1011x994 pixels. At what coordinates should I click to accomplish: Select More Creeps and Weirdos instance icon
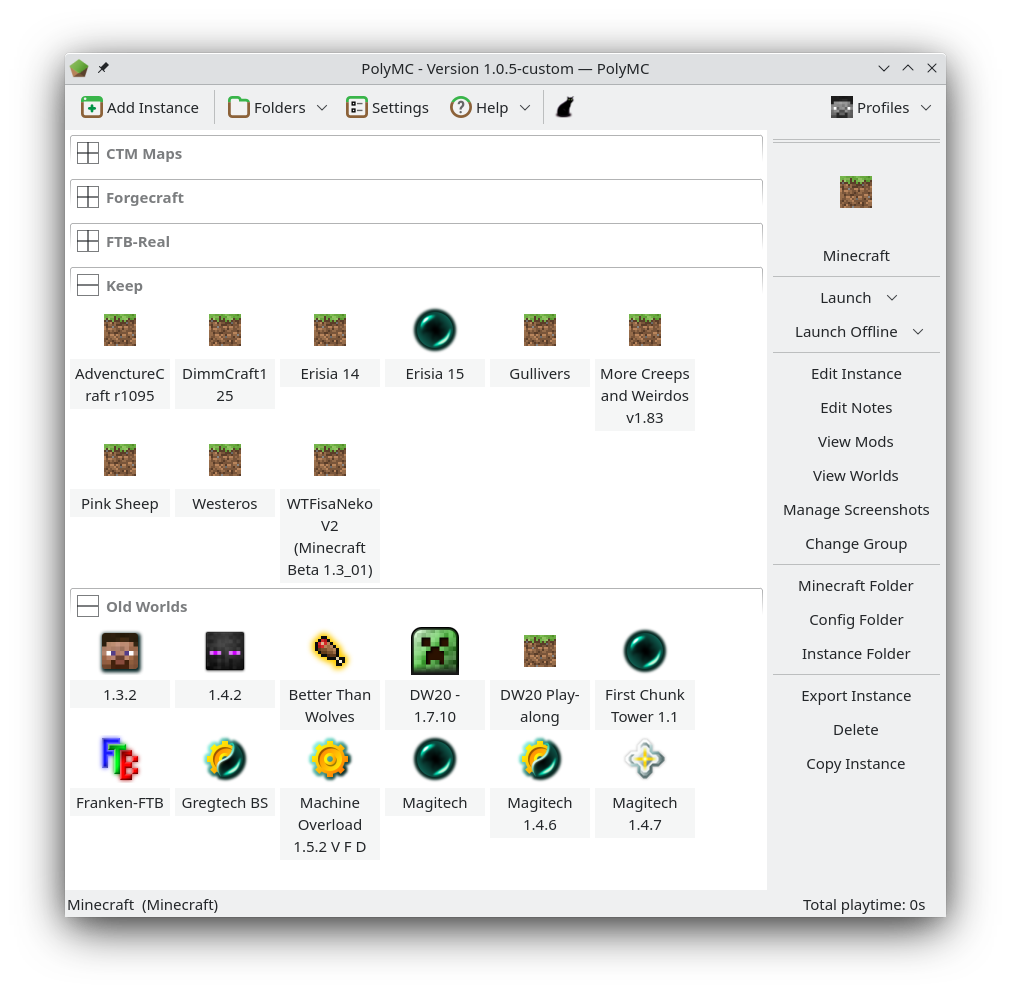[x=645, y=330]
